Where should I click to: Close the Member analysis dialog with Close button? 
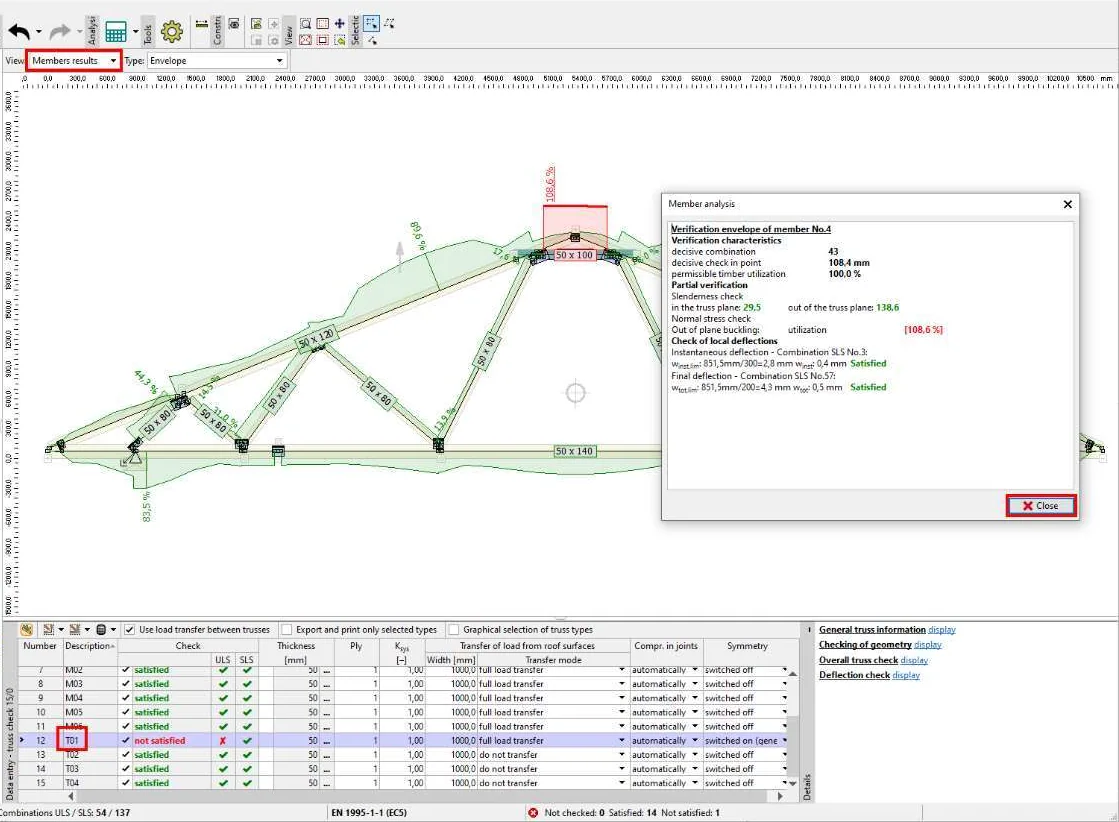1040,505
